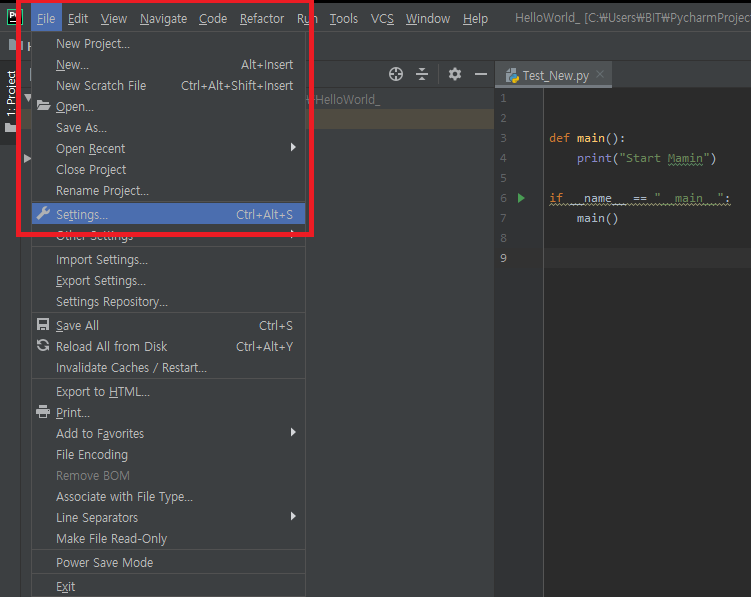751x597 pixels.
Task: Expand Add to Favorites submenu
Action: 168,434
